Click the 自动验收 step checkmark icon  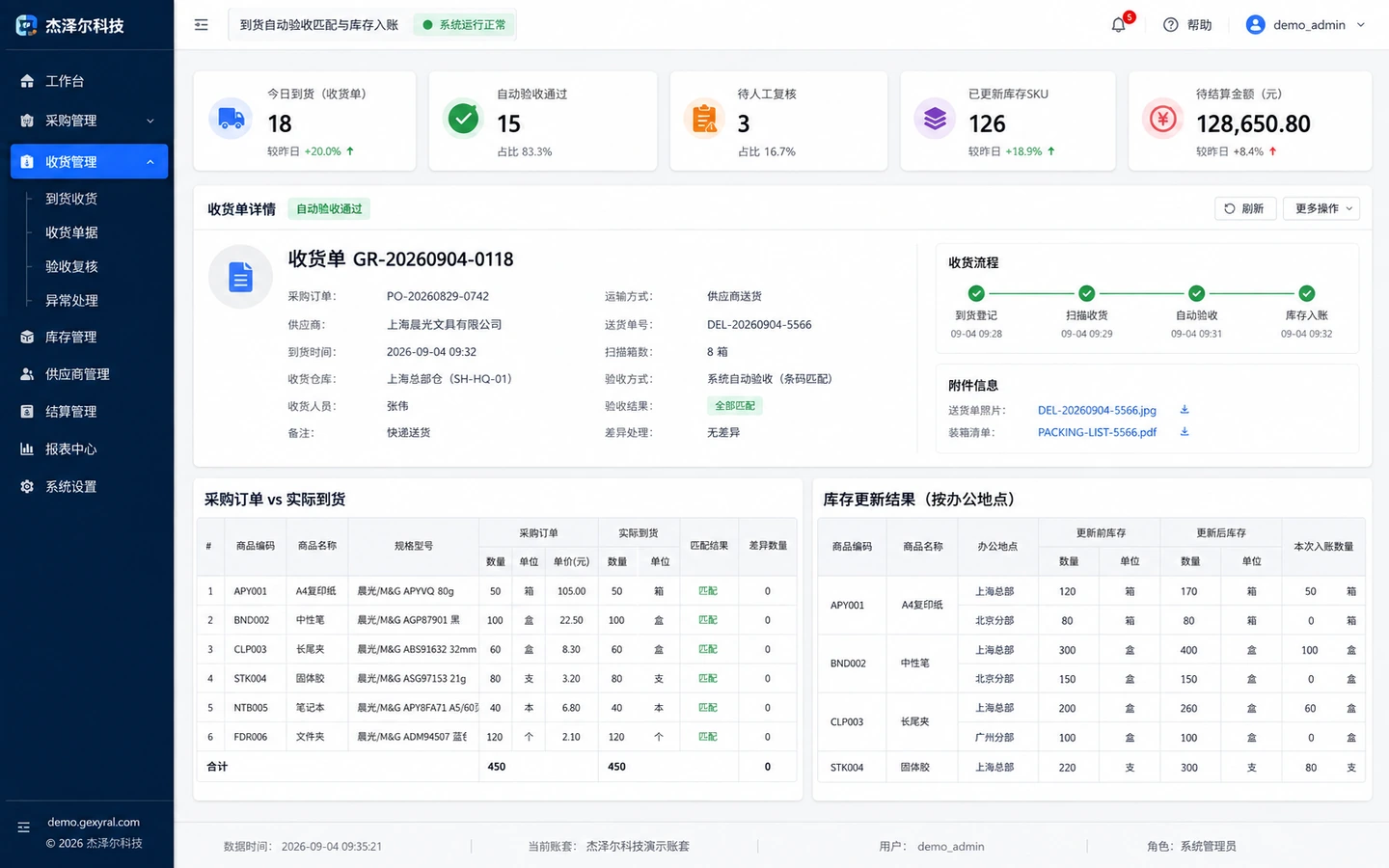1197,293
